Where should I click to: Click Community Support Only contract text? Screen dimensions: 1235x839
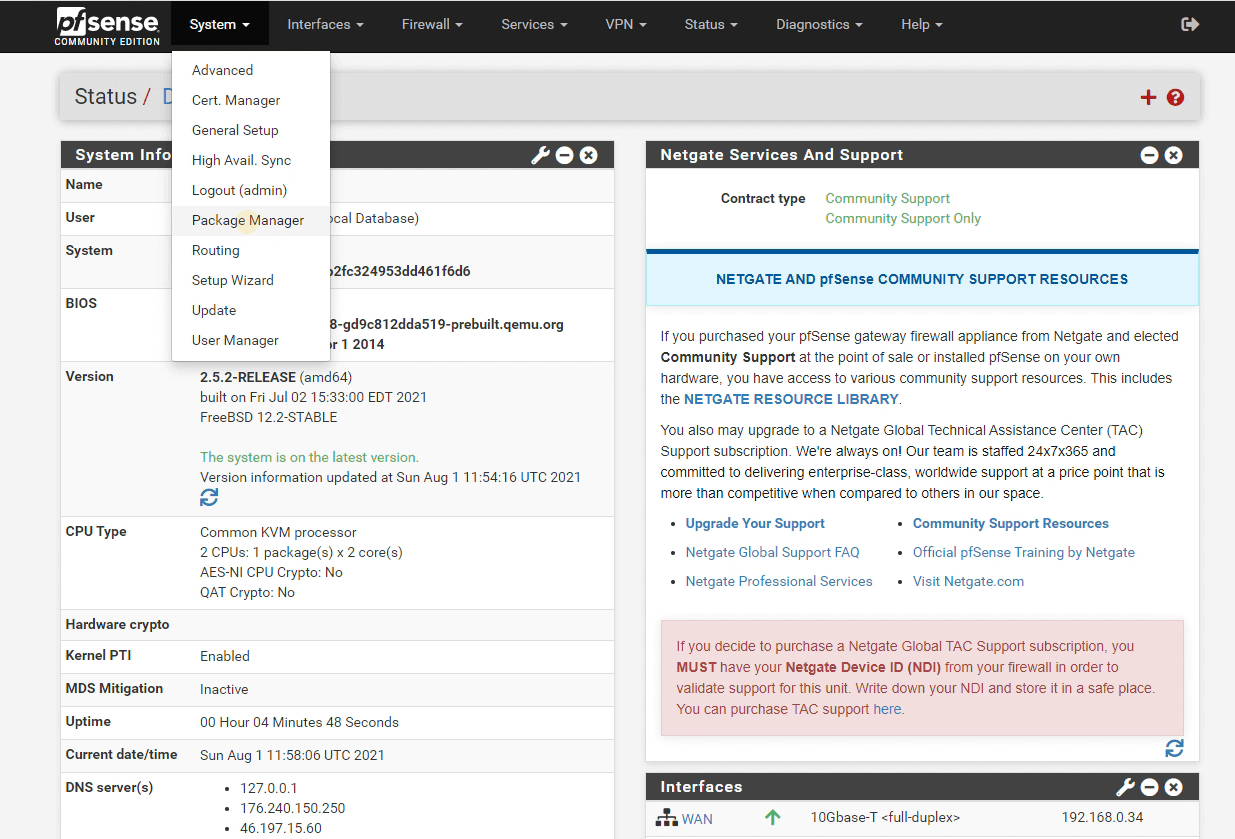903,218
